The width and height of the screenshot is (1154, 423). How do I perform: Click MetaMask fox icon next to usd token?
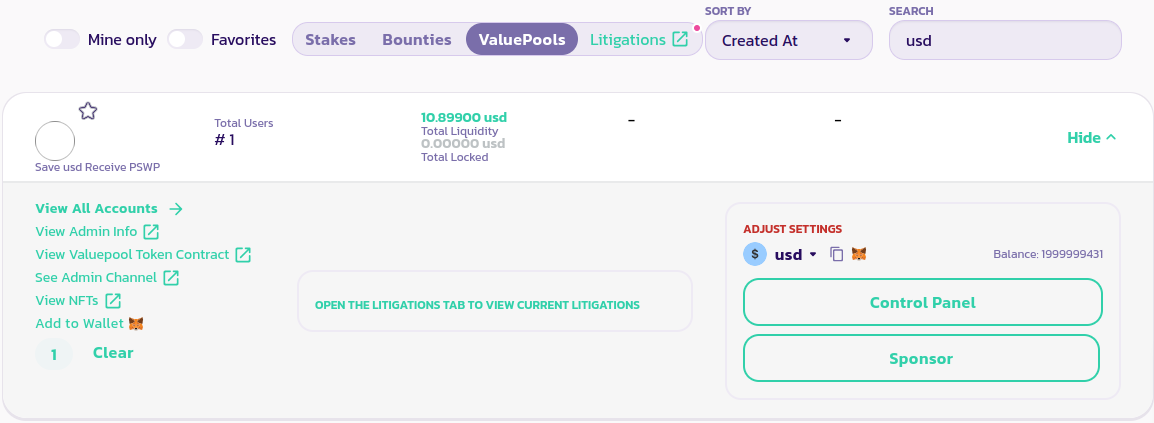click(x=859, y=254)
